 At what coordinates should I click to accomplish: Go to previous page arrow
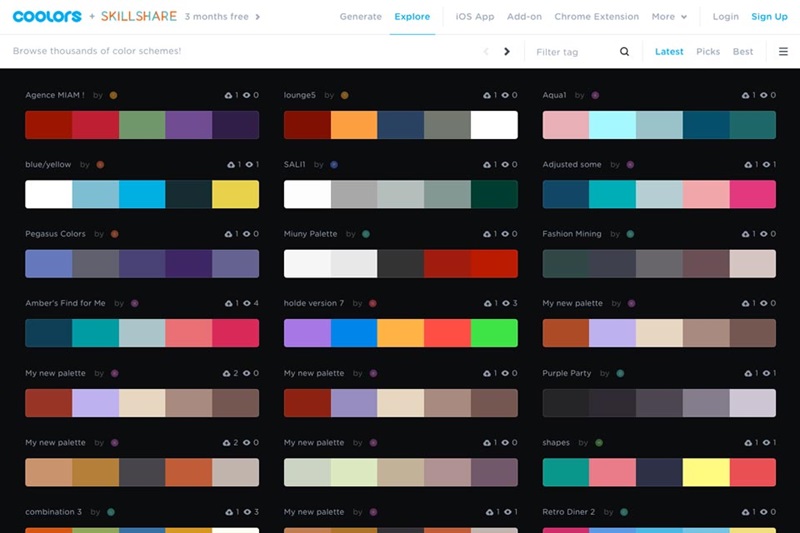[486, 52]
